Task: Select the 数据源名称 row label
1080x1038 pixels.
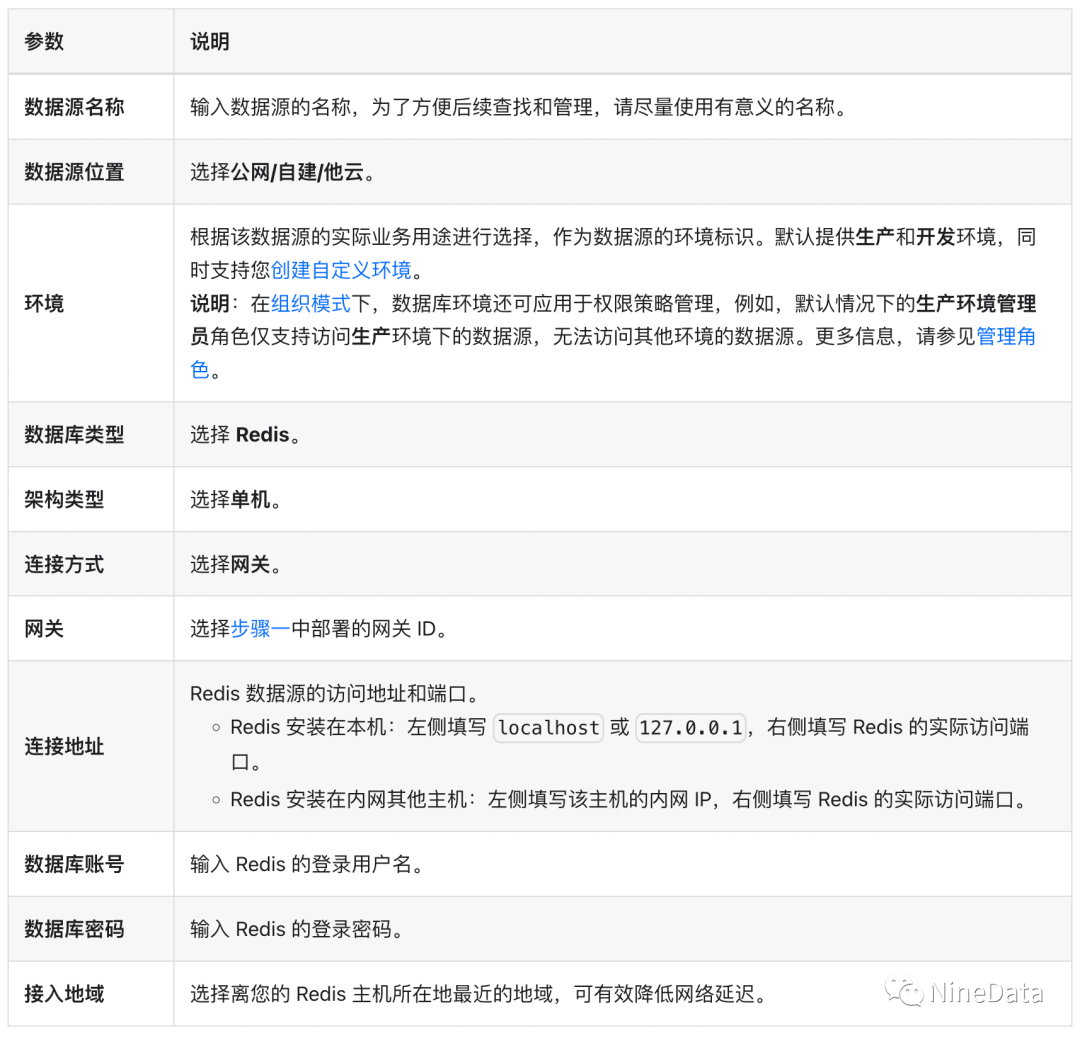Action: 74,107
